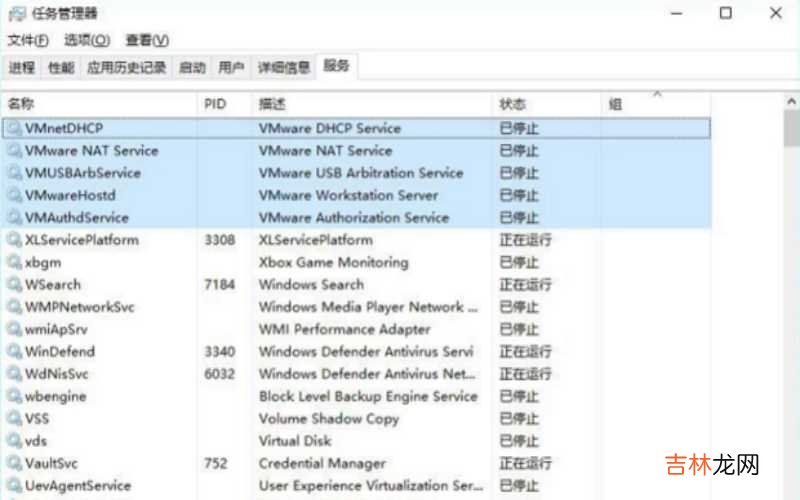Open the 应用历史记录 tab
This screenshot has height=500, width=800.
(126, 67)
